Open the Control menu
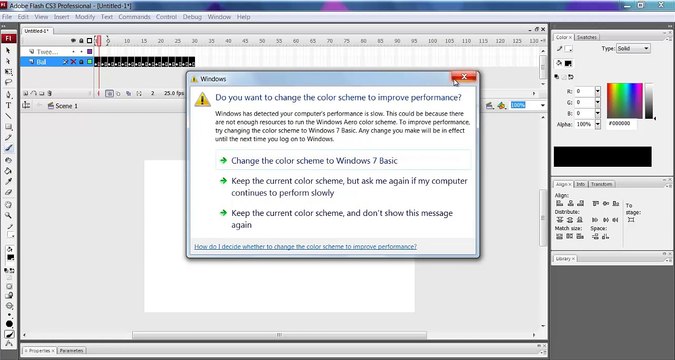Image resolution: width=675 pixels, height=360 pixels. pyautogui.click(x=166, y=17)
